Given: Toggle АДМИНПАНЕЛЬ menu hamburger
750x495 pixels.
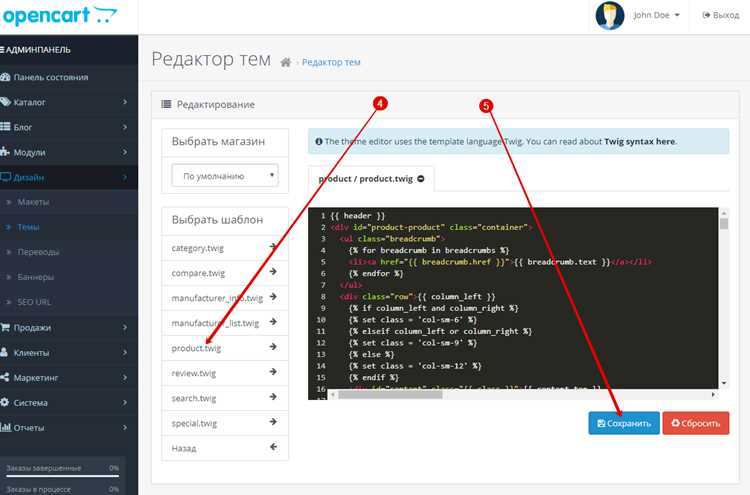Looking at the screenshot, I should point(2,50).
